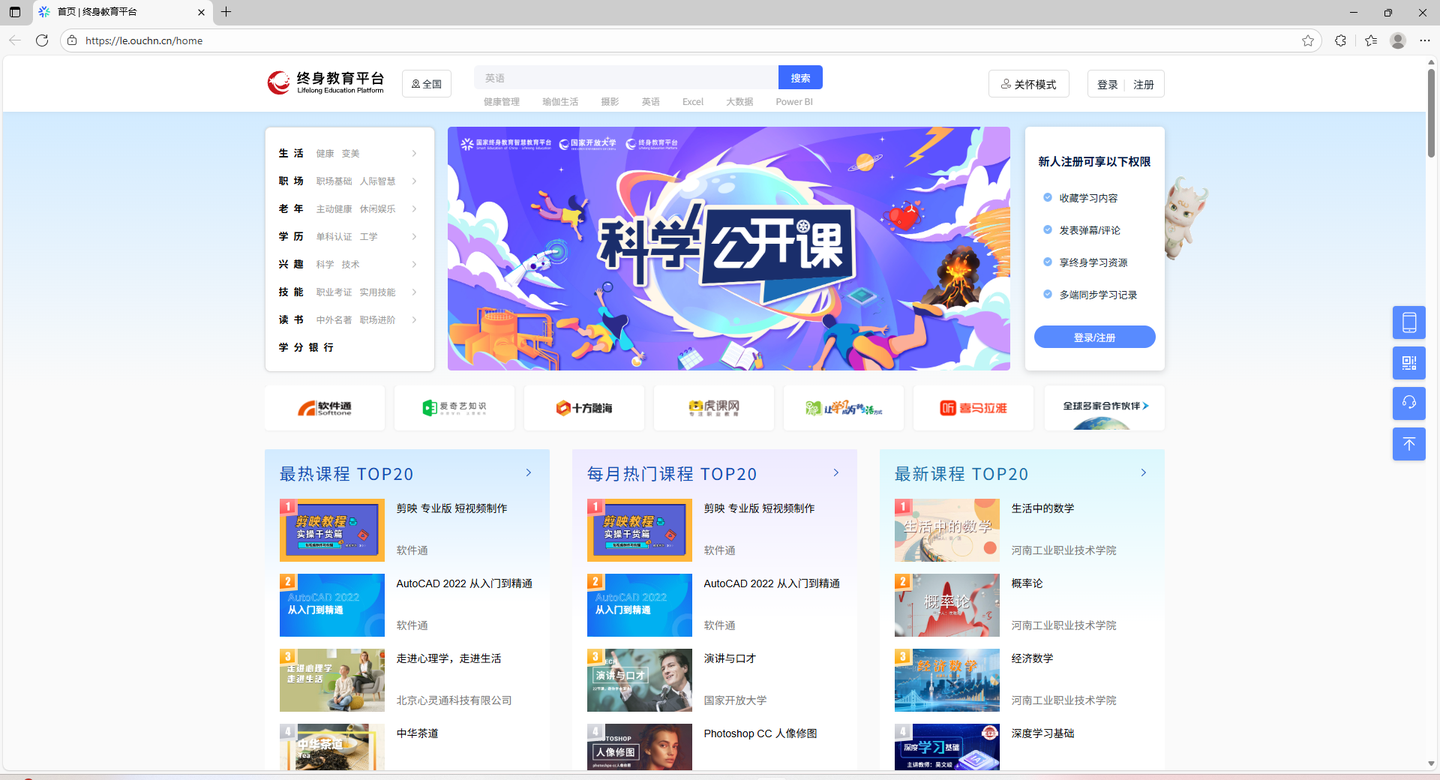
Task: Click the blue 搜索 button
Action: (x=801, y=78)
